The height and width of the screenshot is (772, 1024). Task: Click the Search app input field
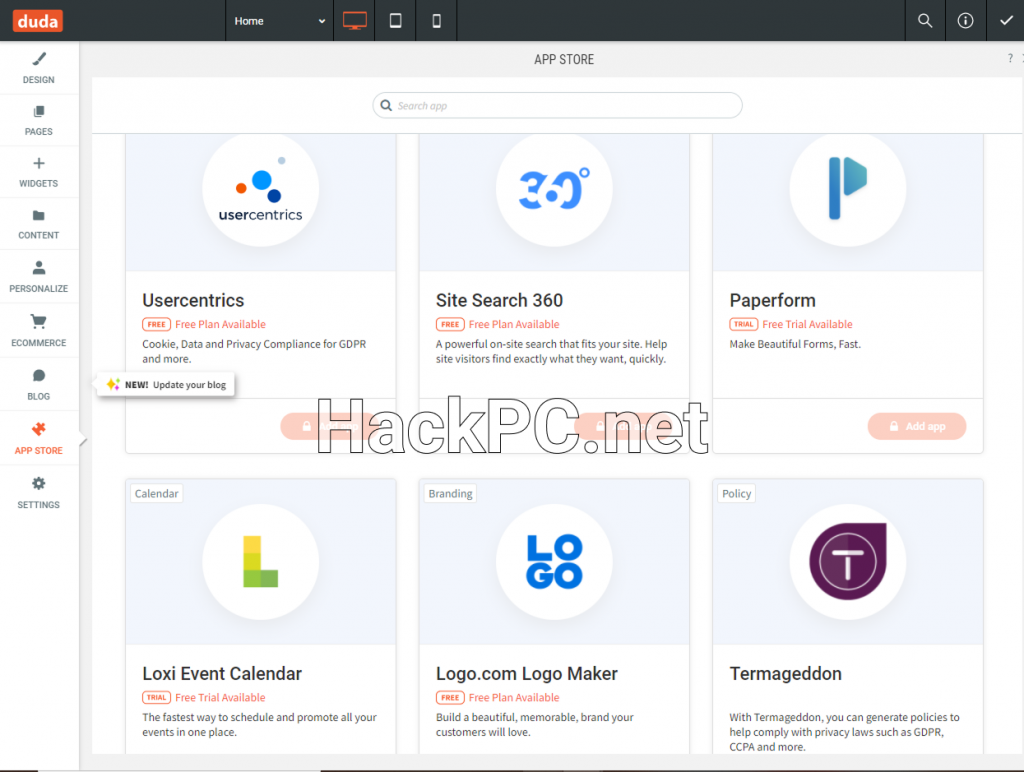(x=557, y=105)
